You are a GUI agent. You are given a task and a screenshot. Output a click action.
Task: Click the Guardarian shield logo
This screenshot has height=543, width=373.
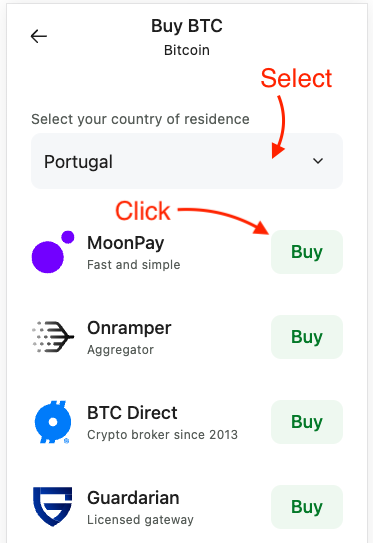click(x=53, y=507)
